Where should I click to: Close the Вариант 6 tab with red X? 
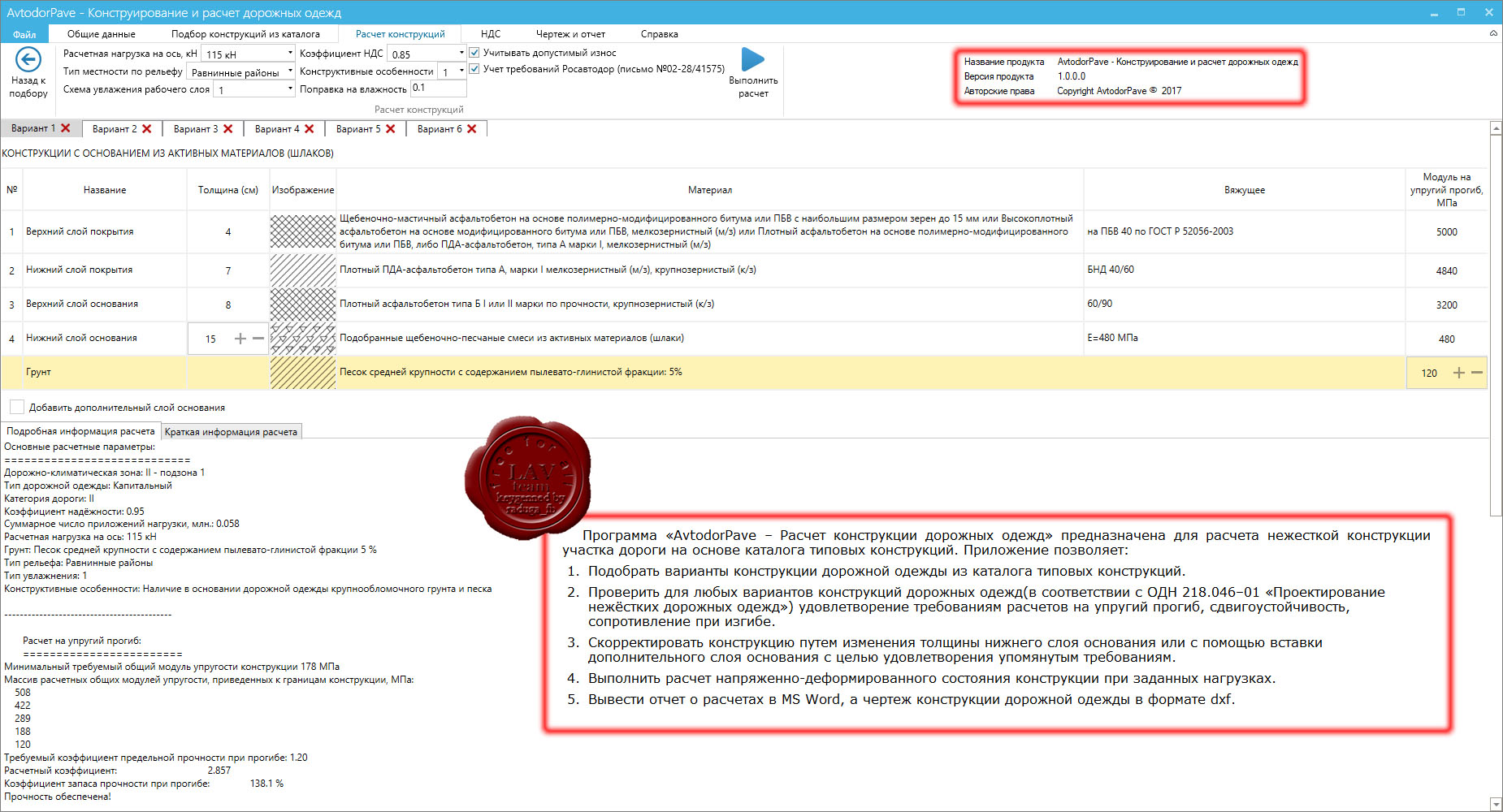coord(472,129)
